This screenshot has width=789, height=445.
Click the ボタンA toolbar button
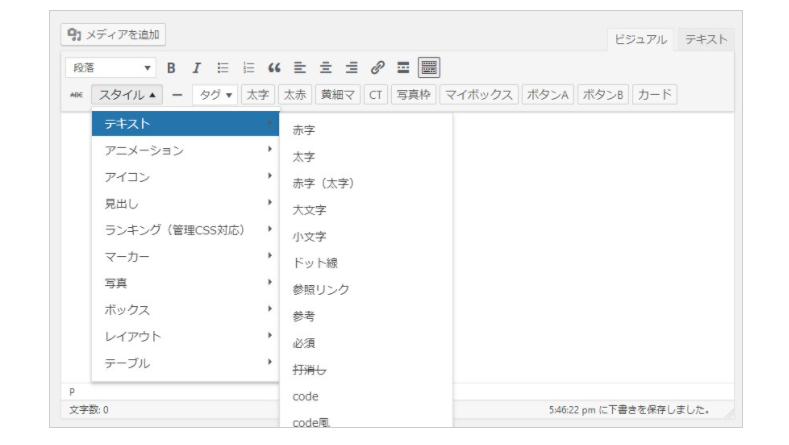(x=547, y=95)
